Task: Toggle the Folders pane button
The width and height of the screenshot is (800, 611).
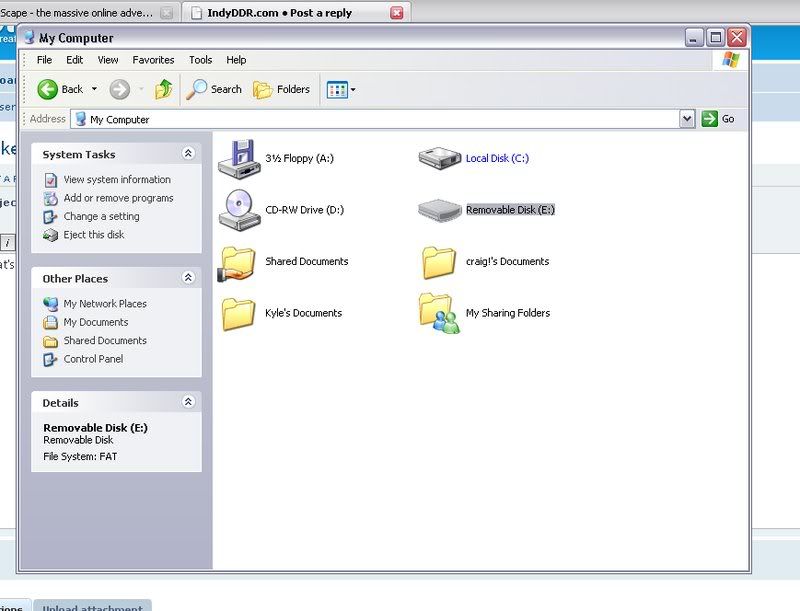Action: point(282,89)
